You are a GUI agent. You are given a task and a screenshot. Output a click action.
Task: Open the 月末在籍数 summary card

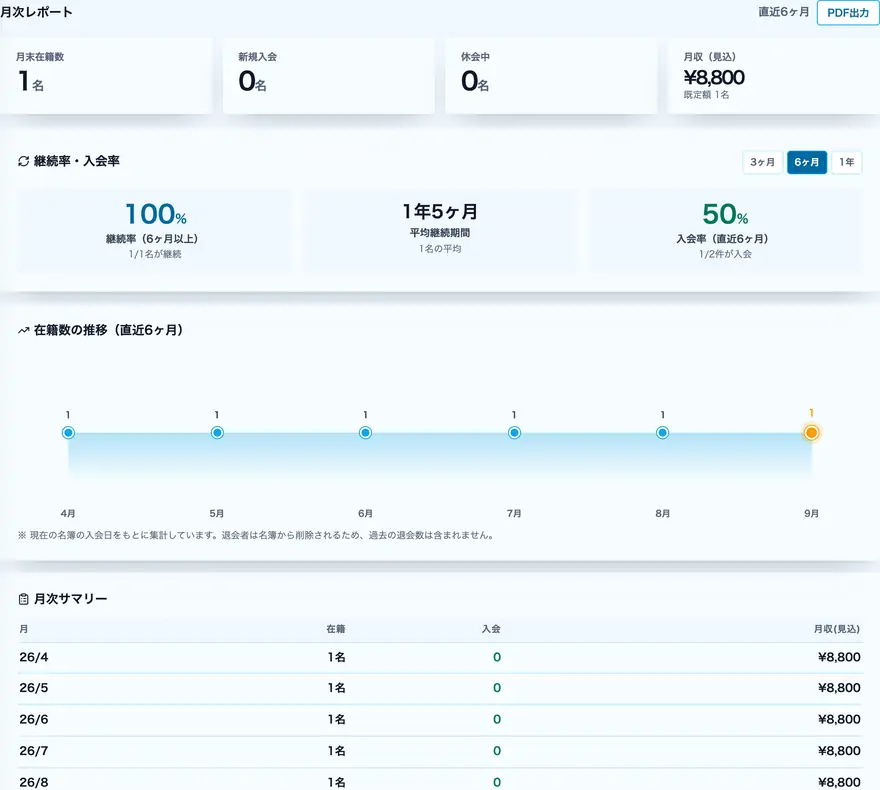tap(106, 76)
